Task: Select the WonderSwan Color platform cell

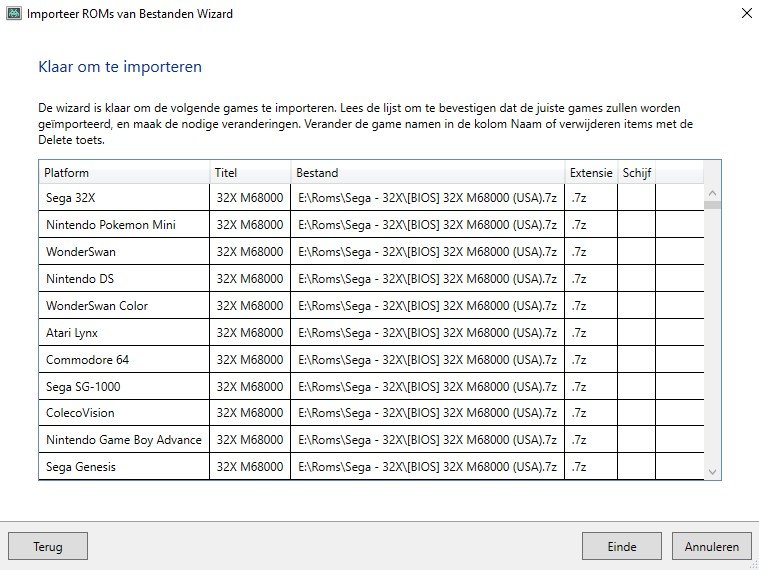Action: click(x=124, y=306)
